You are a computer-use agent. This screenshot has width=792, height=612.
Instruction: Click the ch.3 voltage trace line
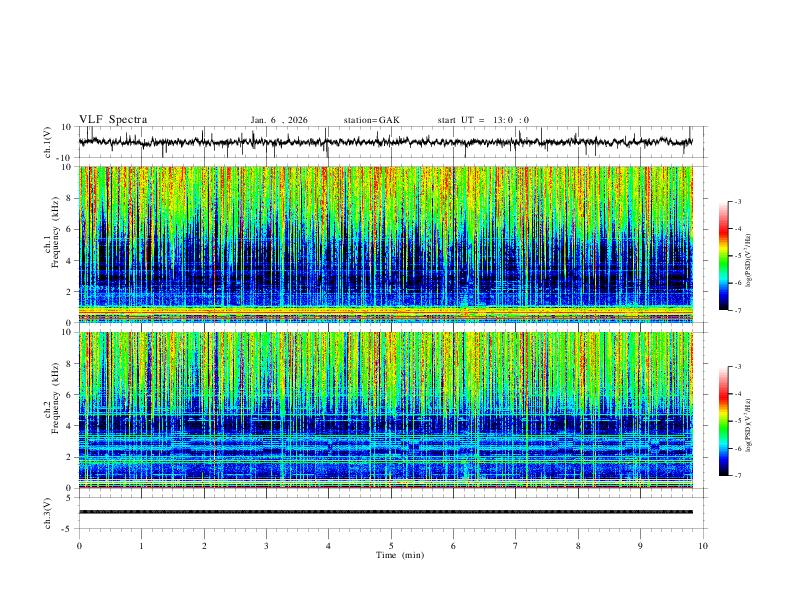coord(386,512)
